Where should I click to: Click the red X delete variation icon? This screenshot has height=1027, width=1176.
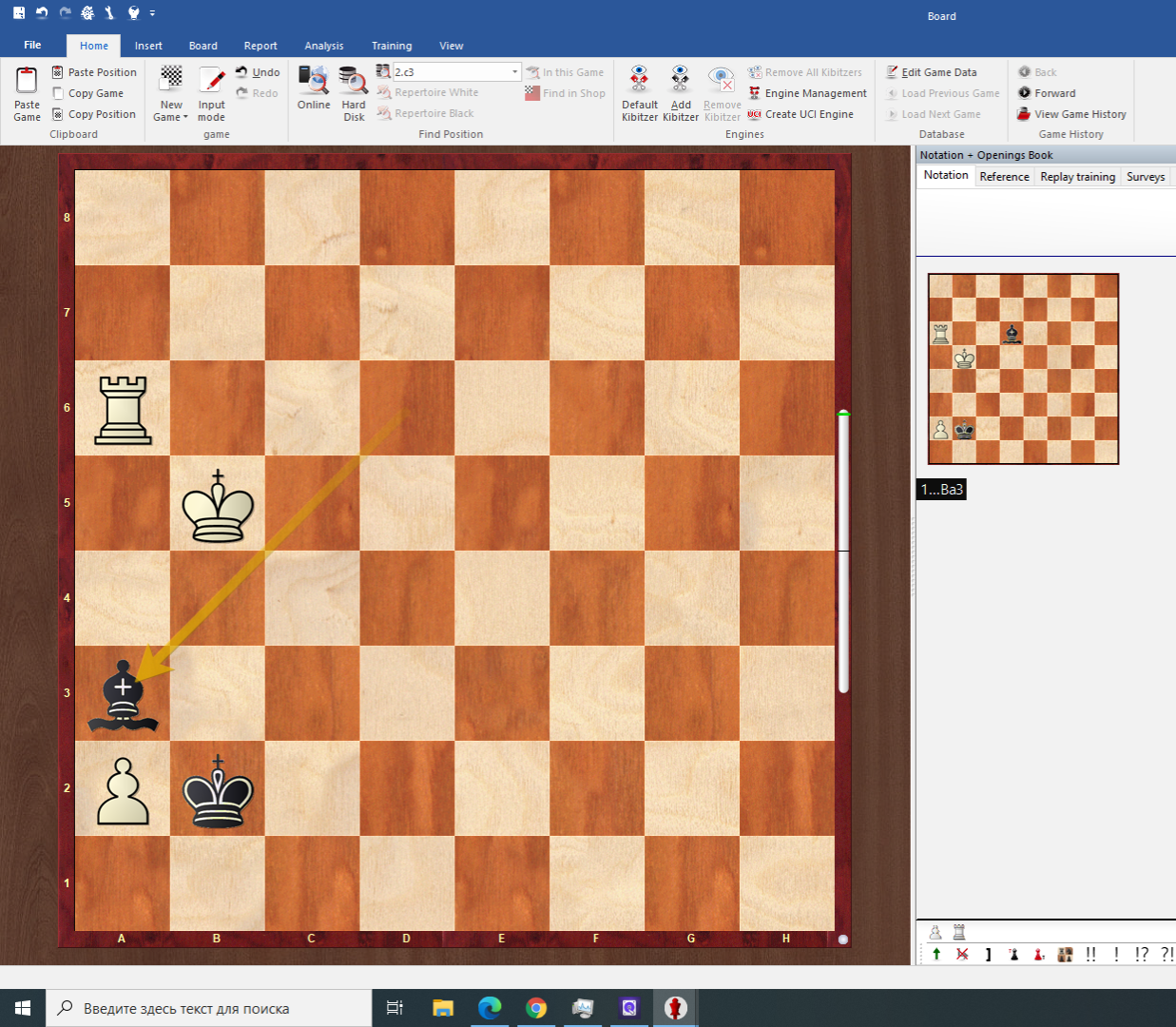click(x=962, y=954)
